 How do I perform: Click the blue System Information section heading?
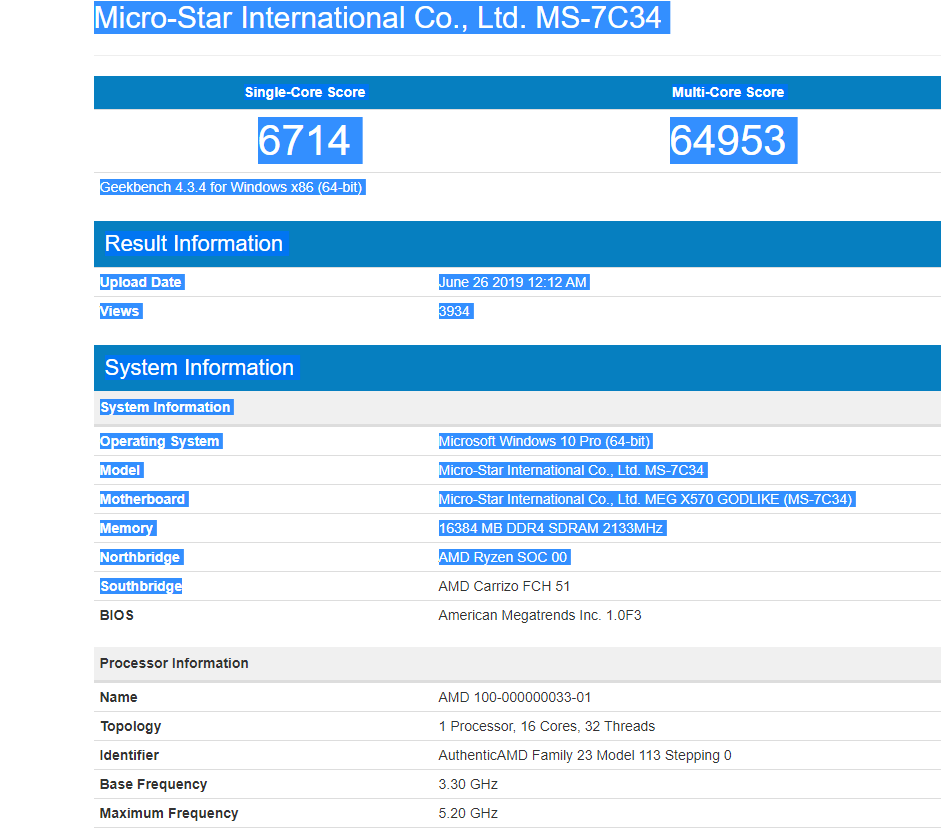[199, 368]
